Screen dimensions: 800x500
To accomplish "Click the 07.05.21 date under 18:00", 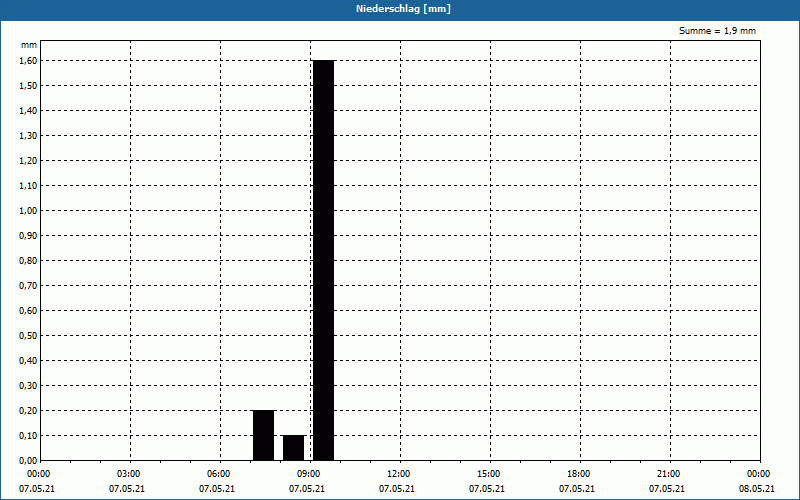I will 577,489.
